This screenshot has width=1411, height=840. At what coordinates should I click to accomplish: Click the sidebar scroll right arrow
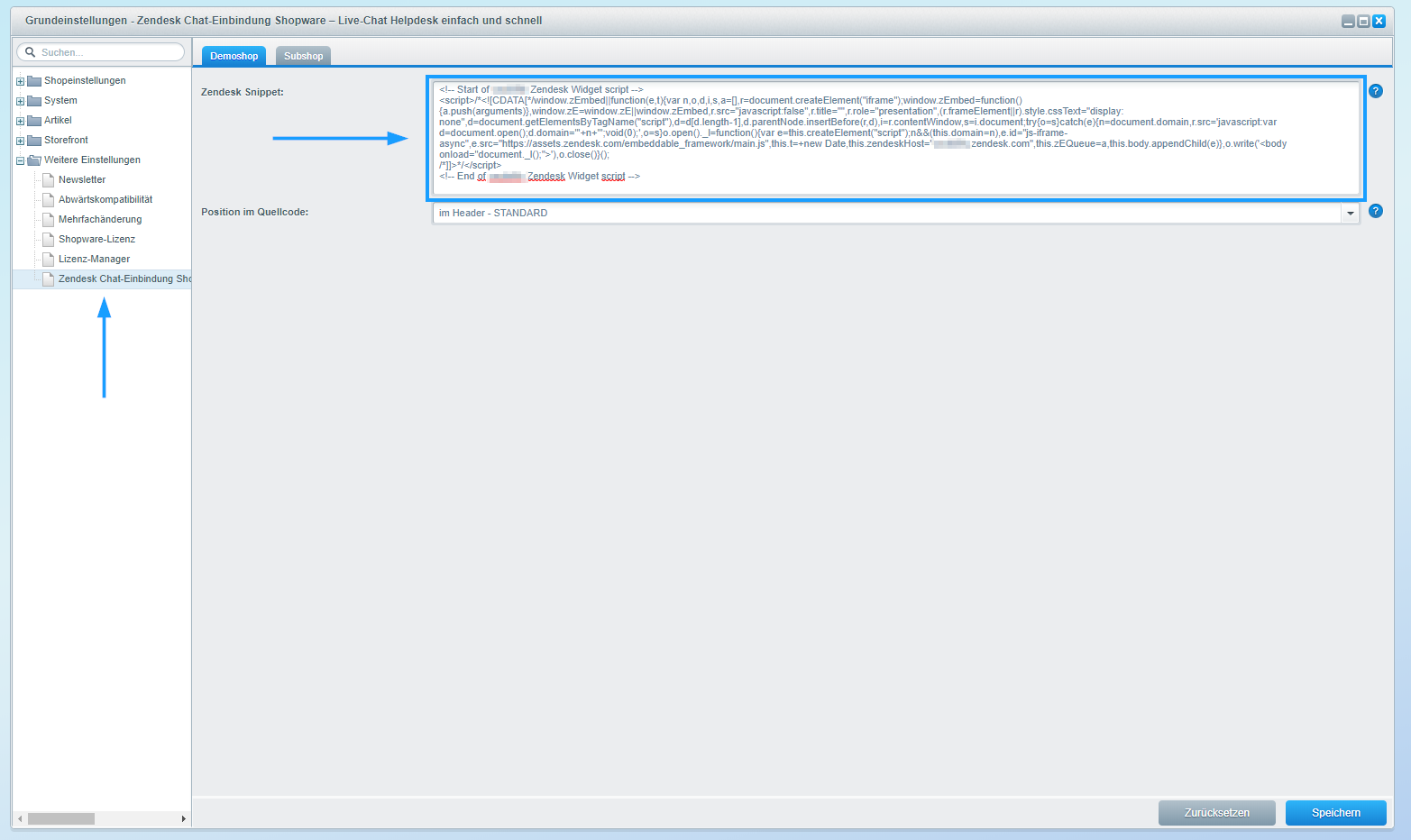[x=183, y=818]
